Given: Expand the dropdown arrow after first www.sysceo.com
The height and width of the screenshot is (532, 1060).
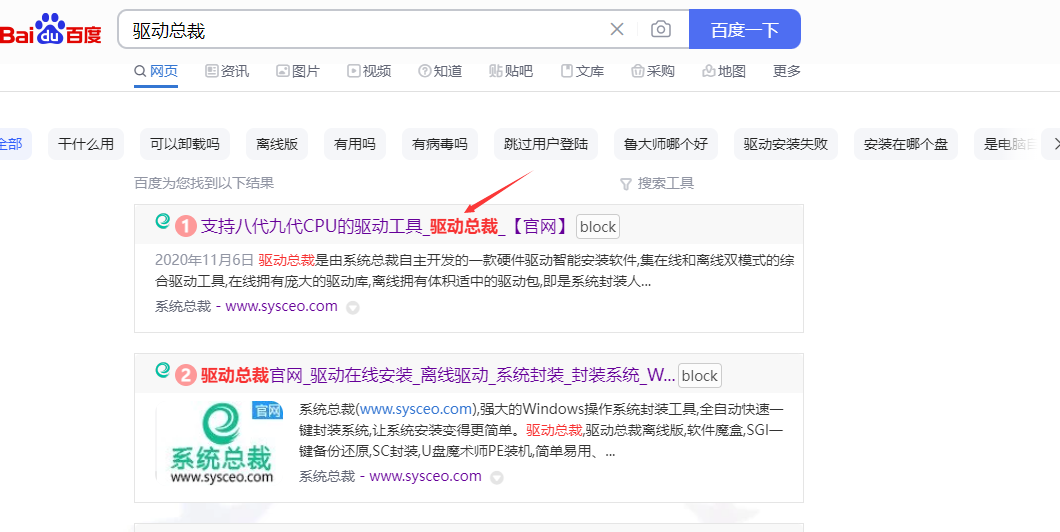Looking at the screenshot, I should [352, 308].
